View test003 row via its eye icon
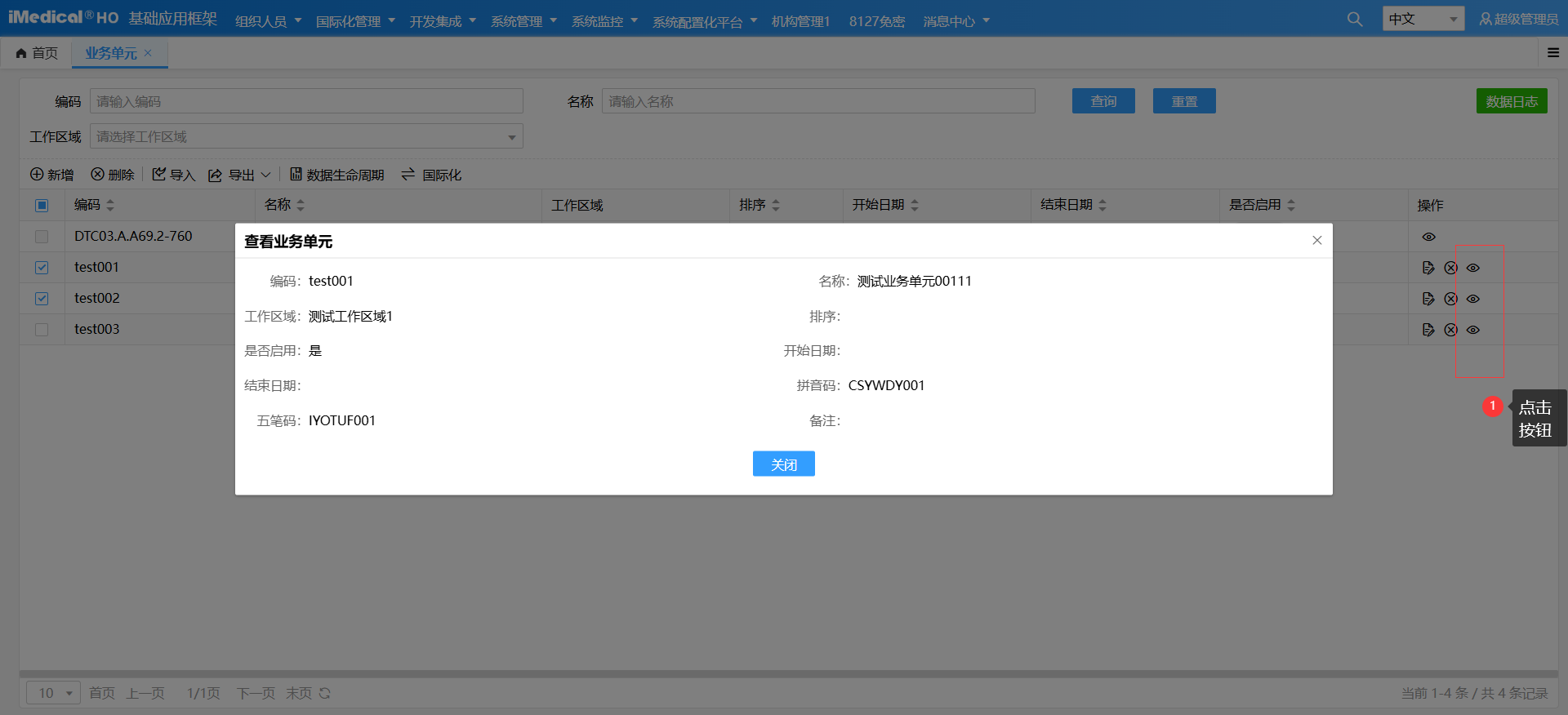This screenshot has width=1568, height=715. pos(1473,330)
